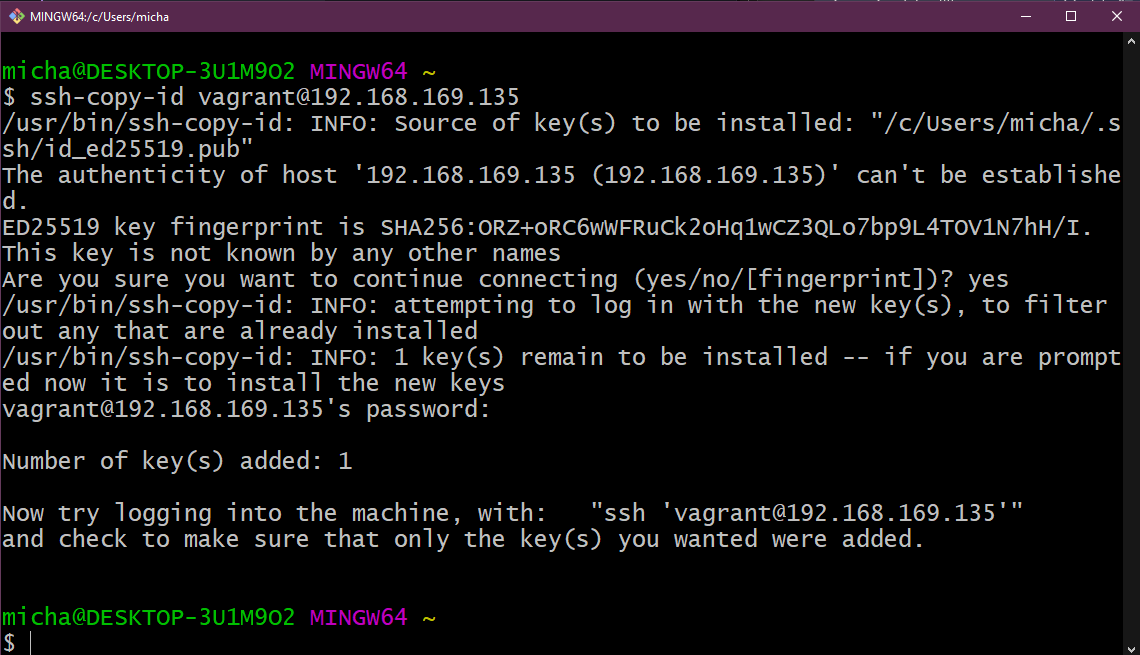
Task: Click the "1 key(s) remain" INFO line
Action: pos(560,357)
